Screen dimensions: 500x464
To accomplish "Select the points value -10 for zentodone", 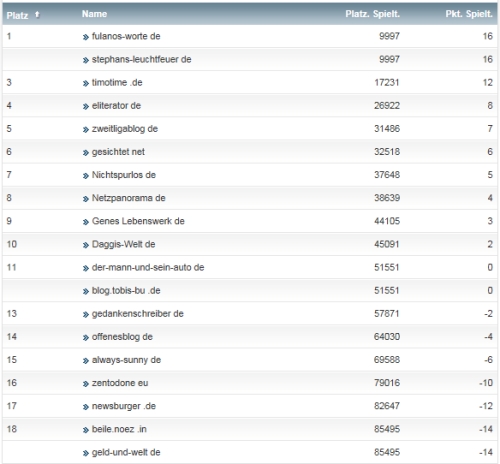I will [x=486, y=383].
